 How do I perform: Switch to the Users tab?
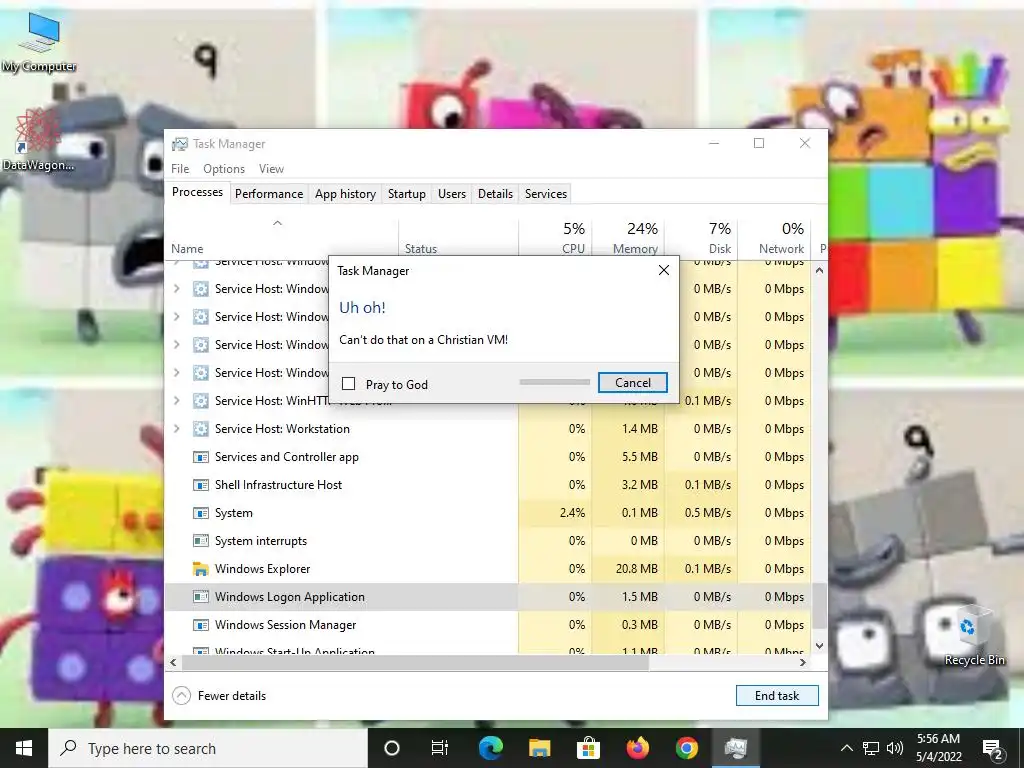click(x=452, y=194)
